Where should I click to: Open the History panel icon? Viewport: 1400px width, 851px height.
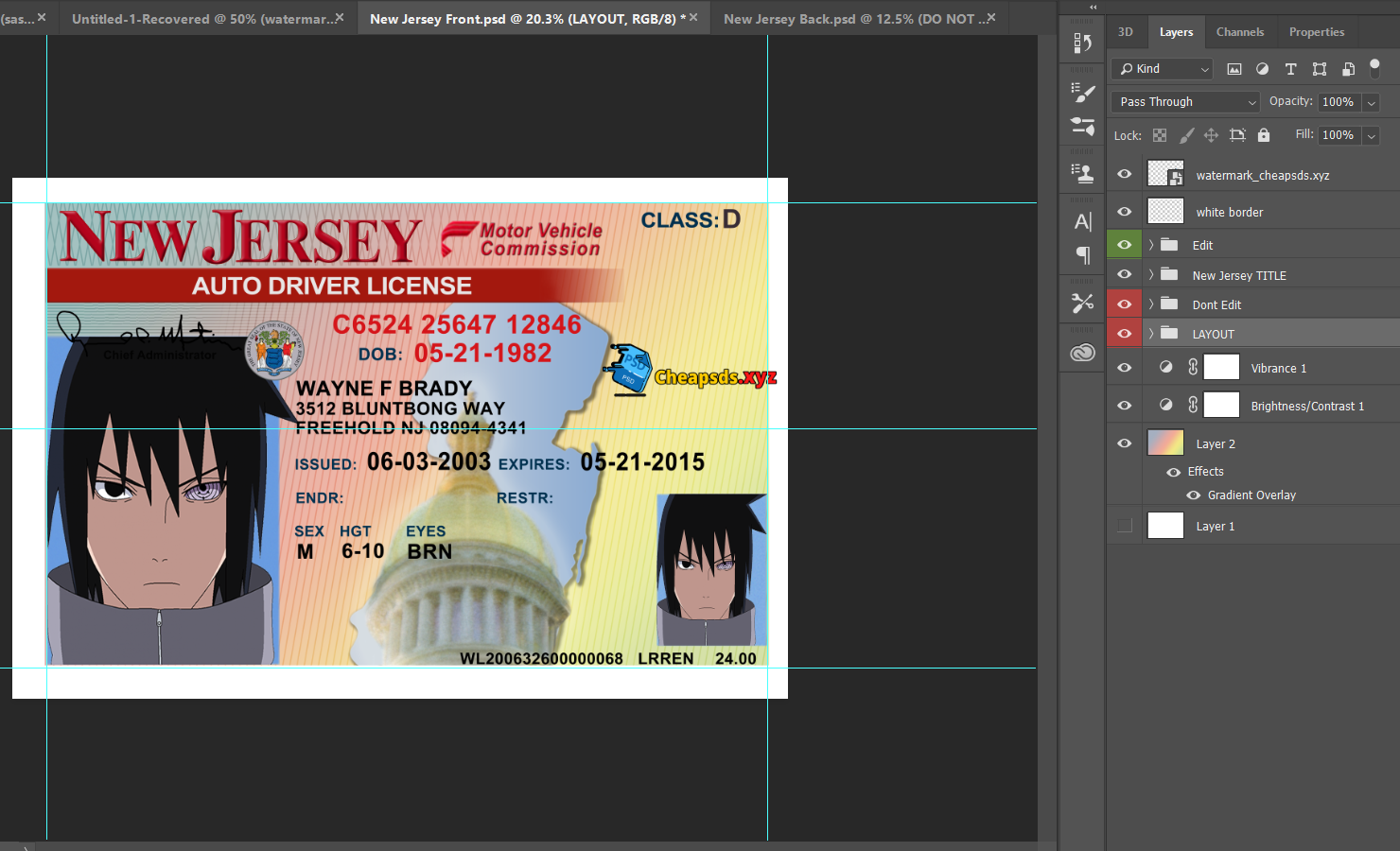click(1082, 43)
